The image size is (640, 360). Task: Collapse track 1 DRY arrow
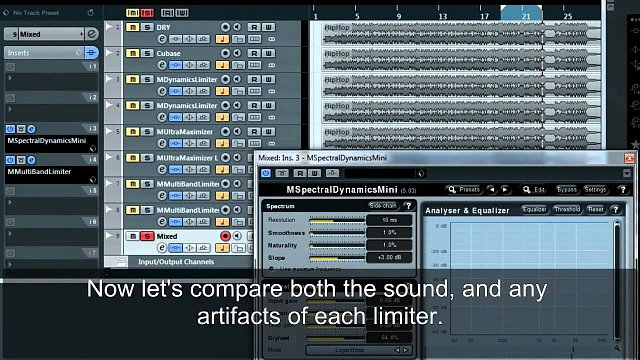click(x=109, y=27)
